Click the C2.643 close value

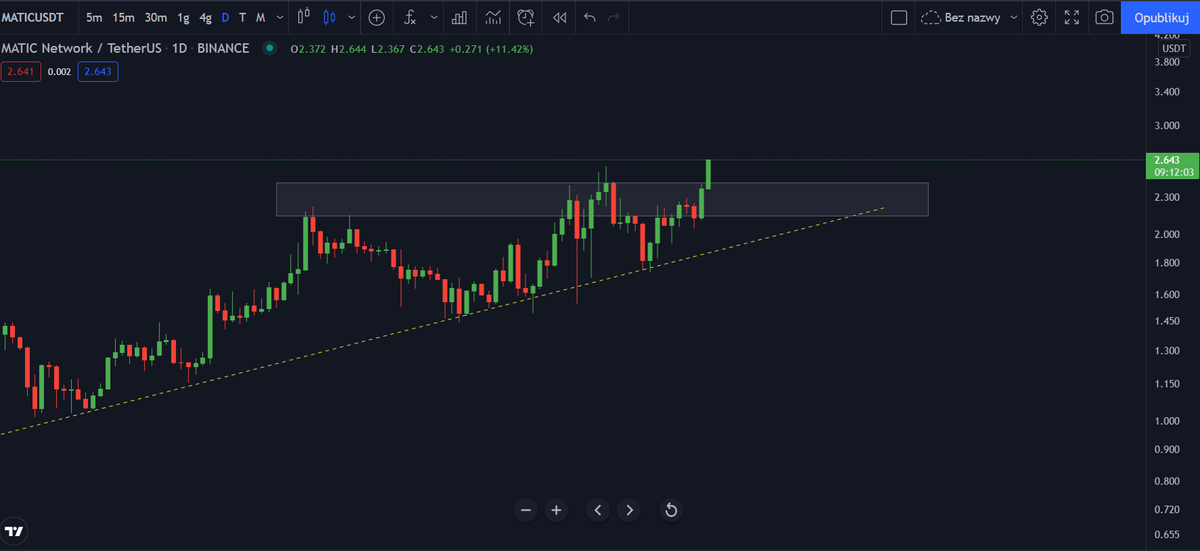(428, 48)
